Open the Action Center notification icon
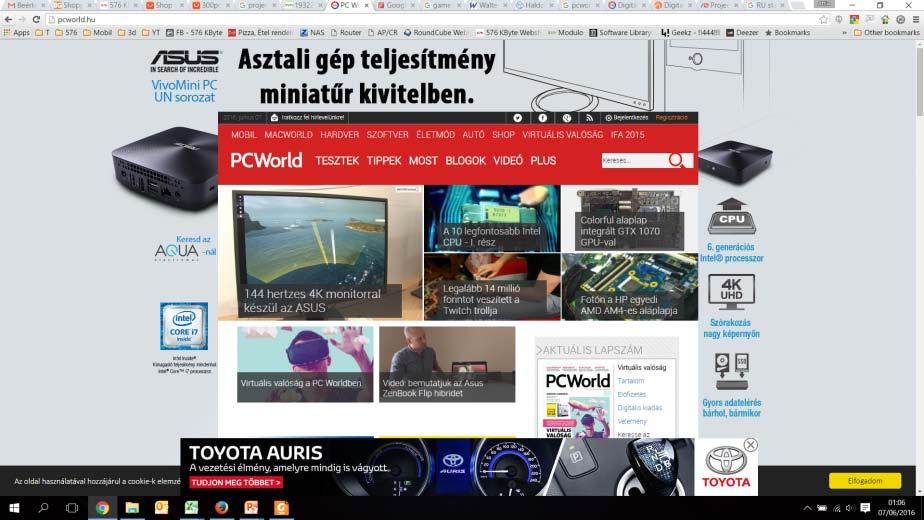This screenshot has height=520, width=924. (865, 508)
